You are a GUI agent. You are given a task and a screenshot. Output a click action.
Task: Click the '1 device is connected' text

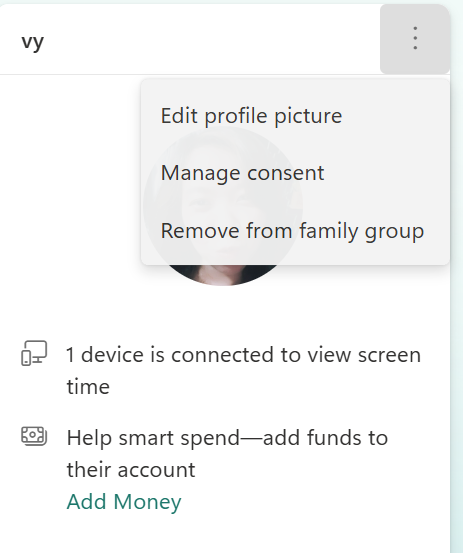[x=243, y=370]
